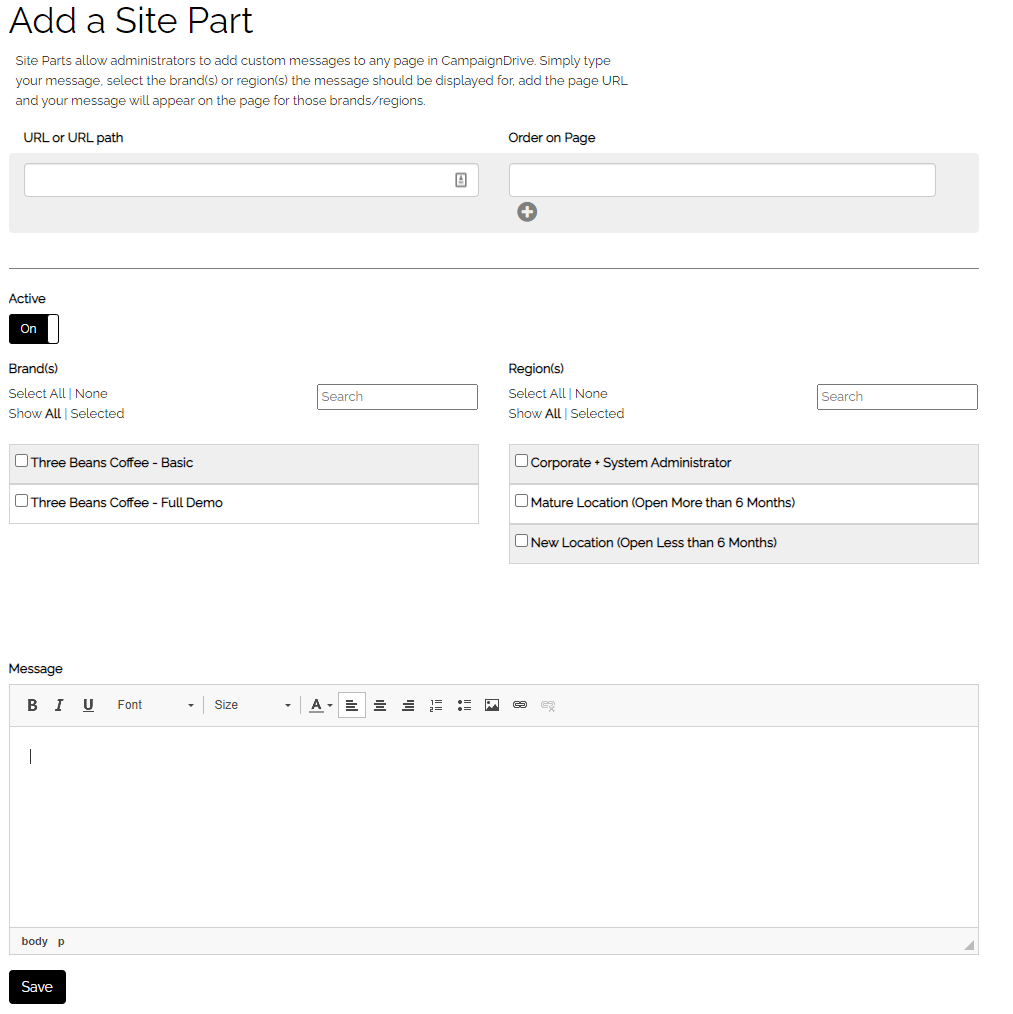The height and width of the screenshot is (1014, 1013).
Task: Select All brands link
Action: (x=37, y=393)
